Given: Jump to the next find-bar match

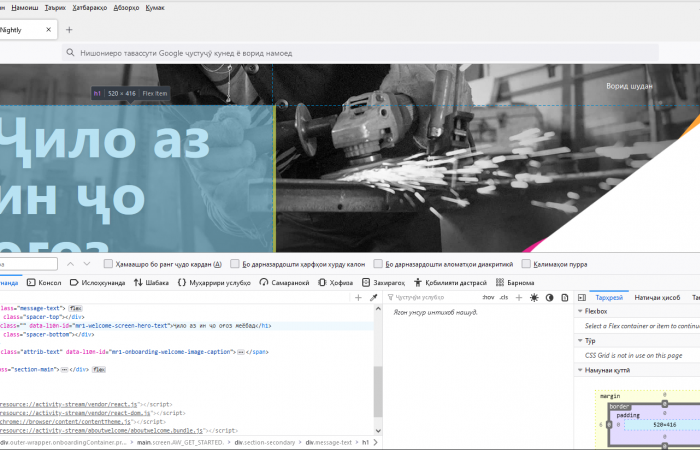Looking at the screenshot, I should pyautogui.click(x=87, y=264).
